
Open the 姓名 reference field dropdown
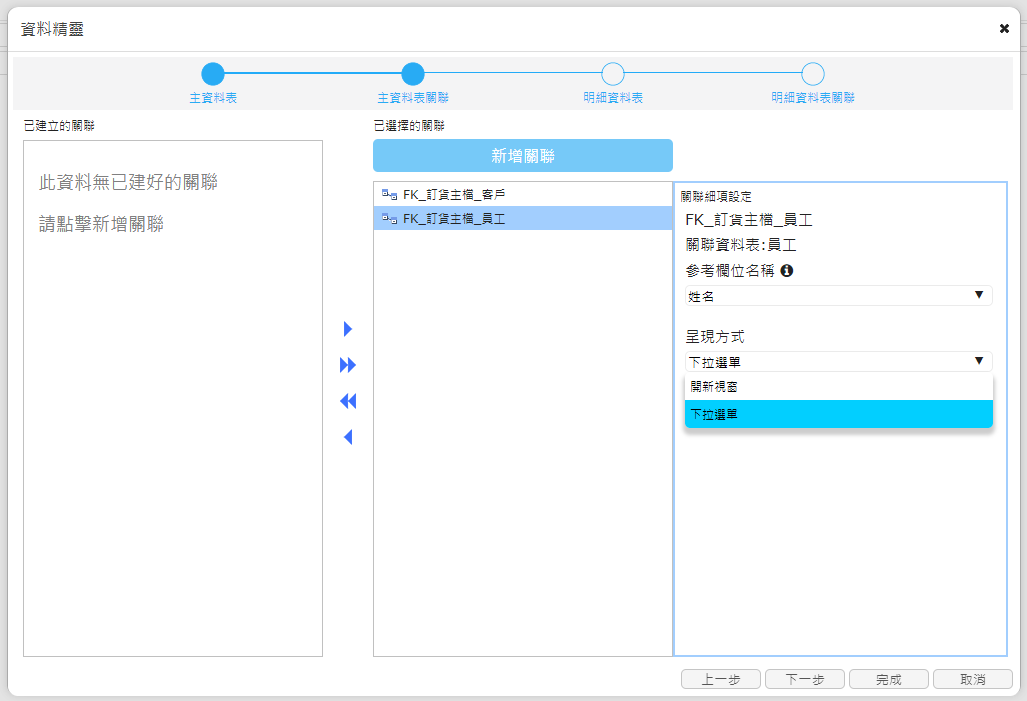point(838,296)
